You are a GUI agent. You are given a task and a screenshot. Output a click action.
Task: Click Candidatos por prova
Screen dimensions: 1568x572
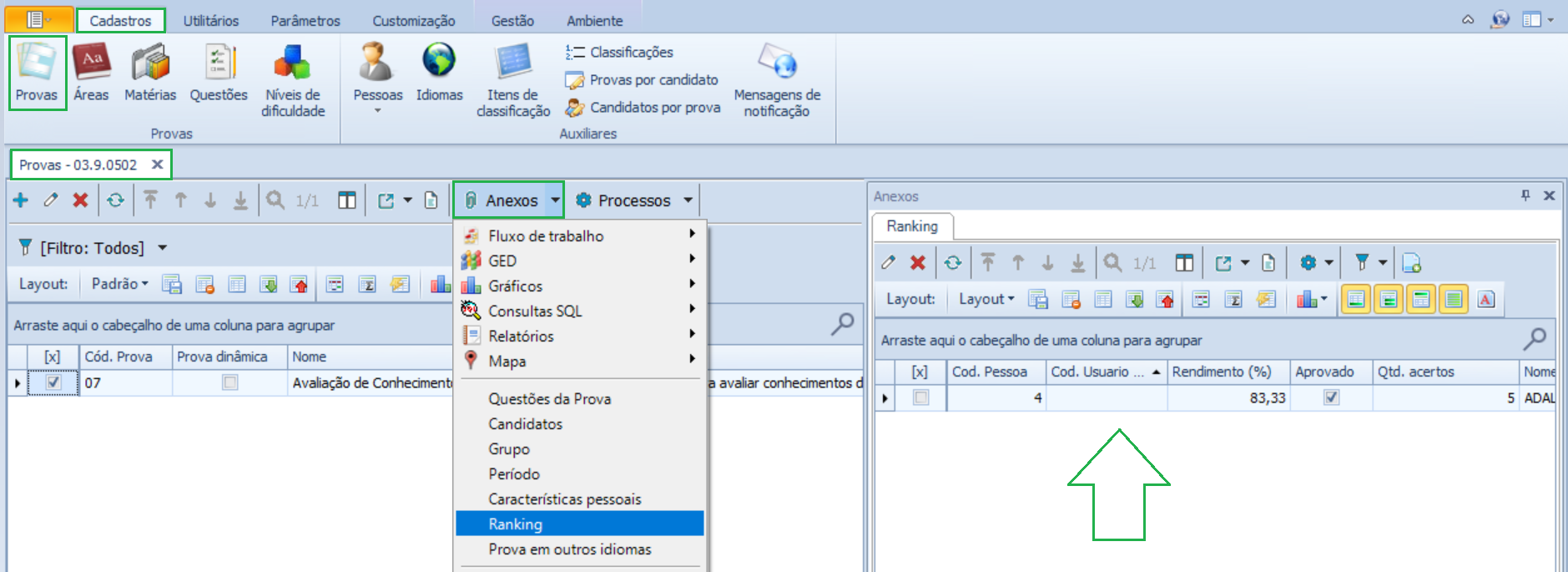643,107
